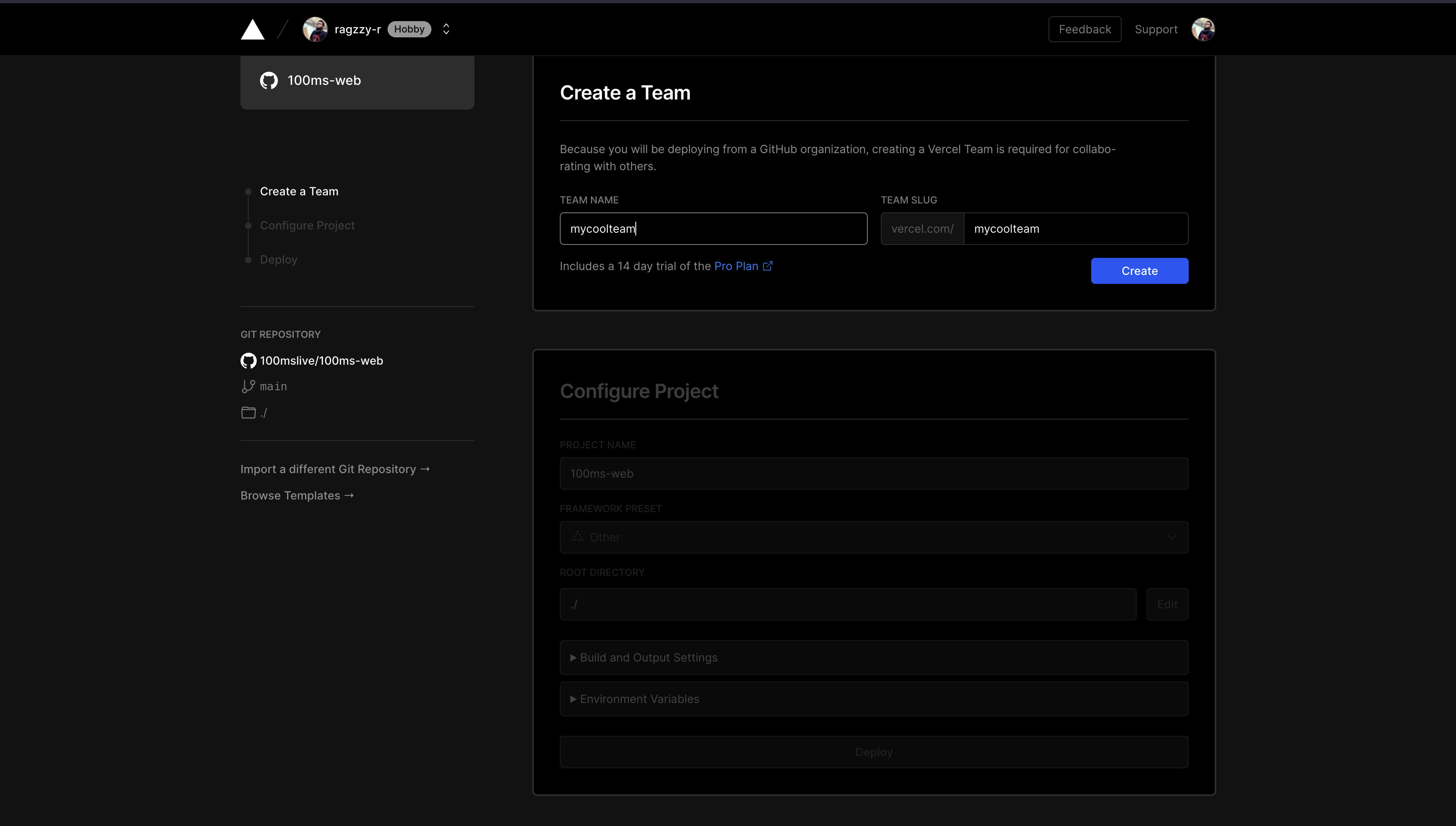
Task: Click the main branch icon
Action: (x=249, y=386)
